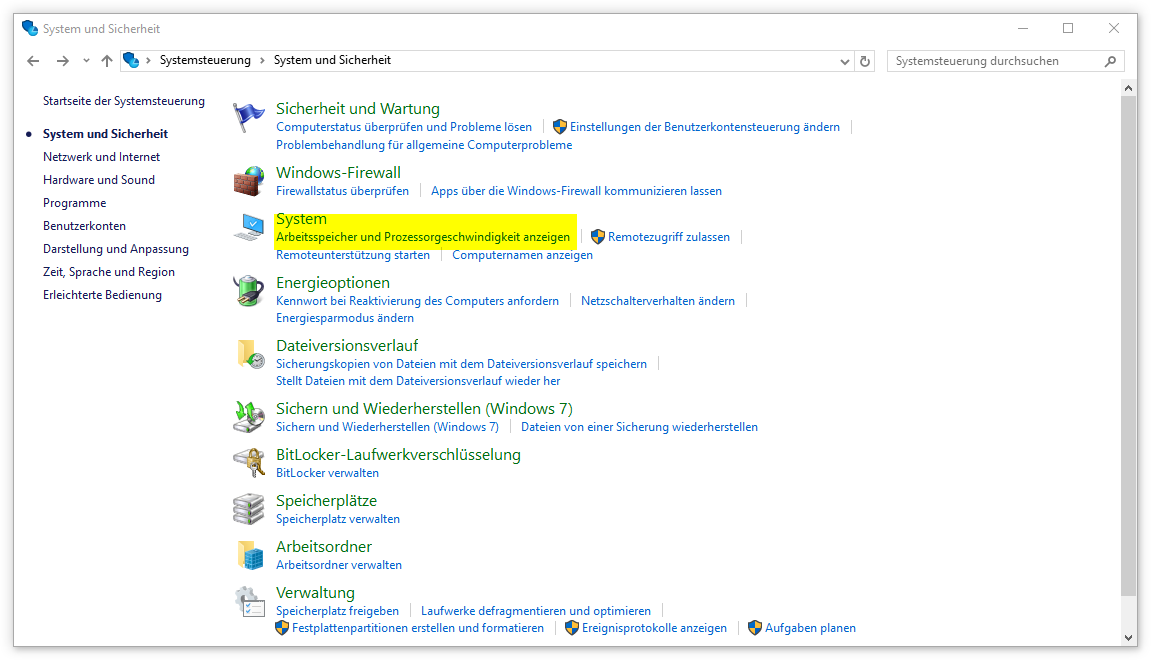Screen dimensions: 1151x660
Task: Select Systemsteuerung in the breadcrumb
Action: click(x=205, y=60)
